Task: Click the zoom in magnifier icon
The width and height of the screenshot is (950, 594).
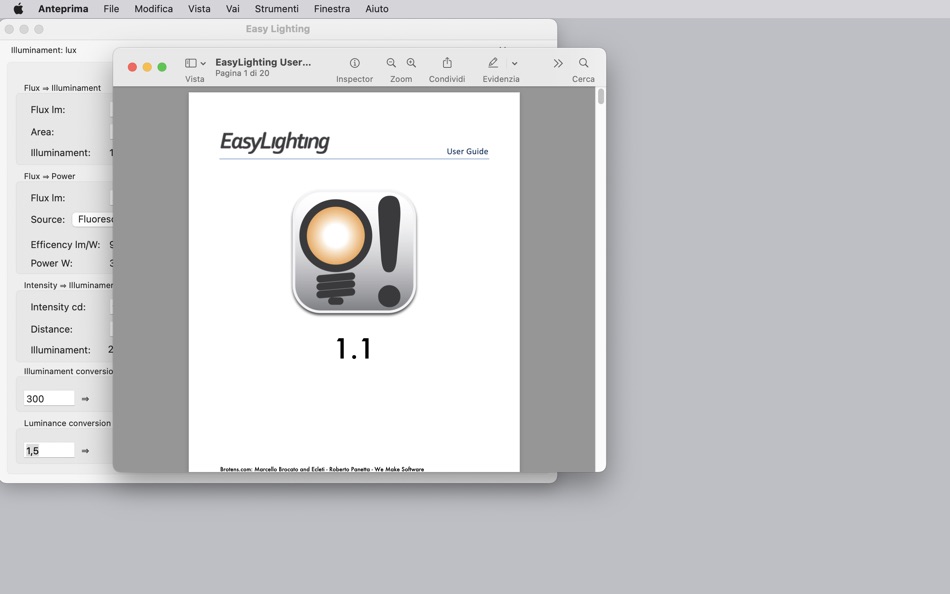Action: tap(411, 63)
